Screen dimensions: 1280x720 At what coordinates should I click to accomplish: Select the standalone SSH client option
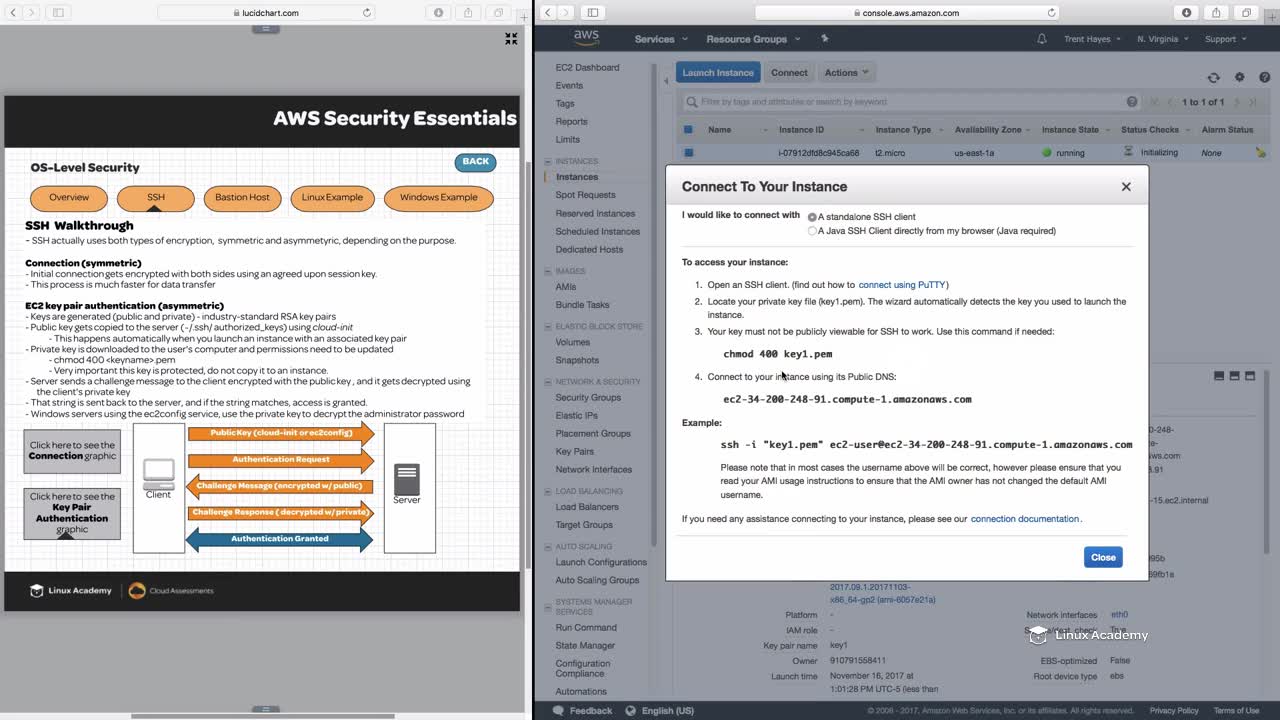(x=812, y=217)
